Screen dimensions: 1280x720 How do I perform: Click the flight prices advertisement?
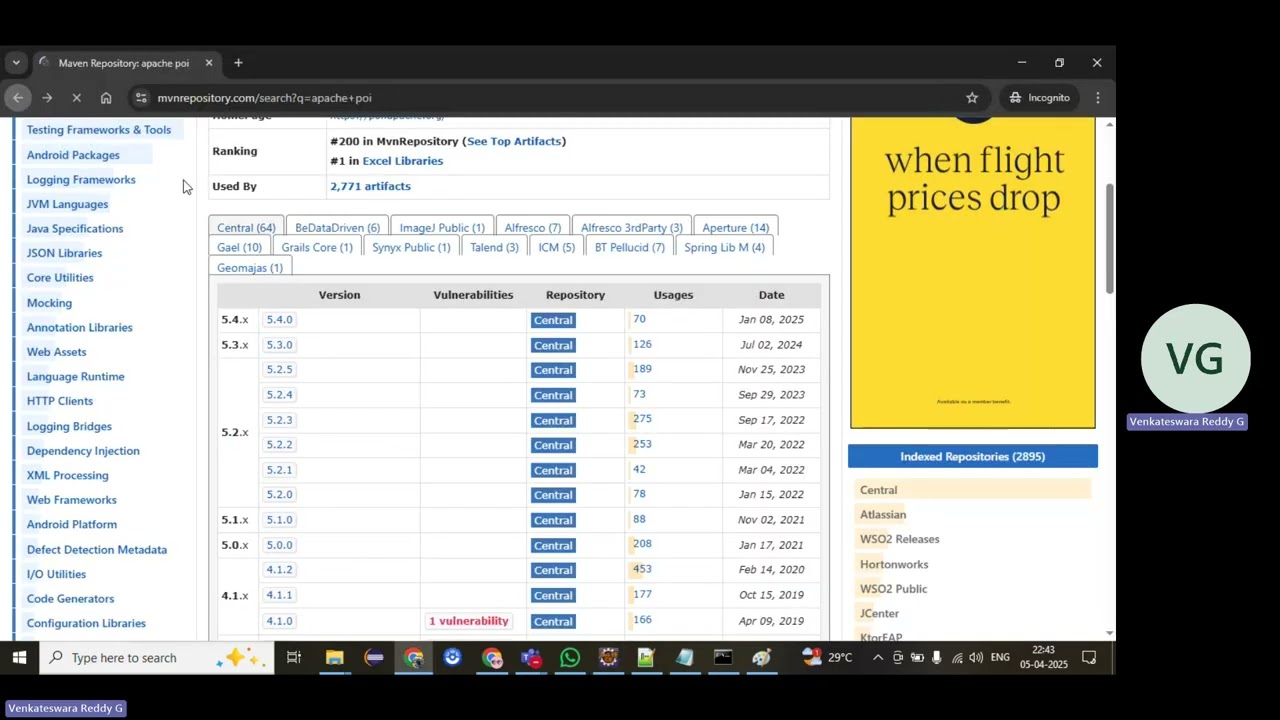pos(973,273)
